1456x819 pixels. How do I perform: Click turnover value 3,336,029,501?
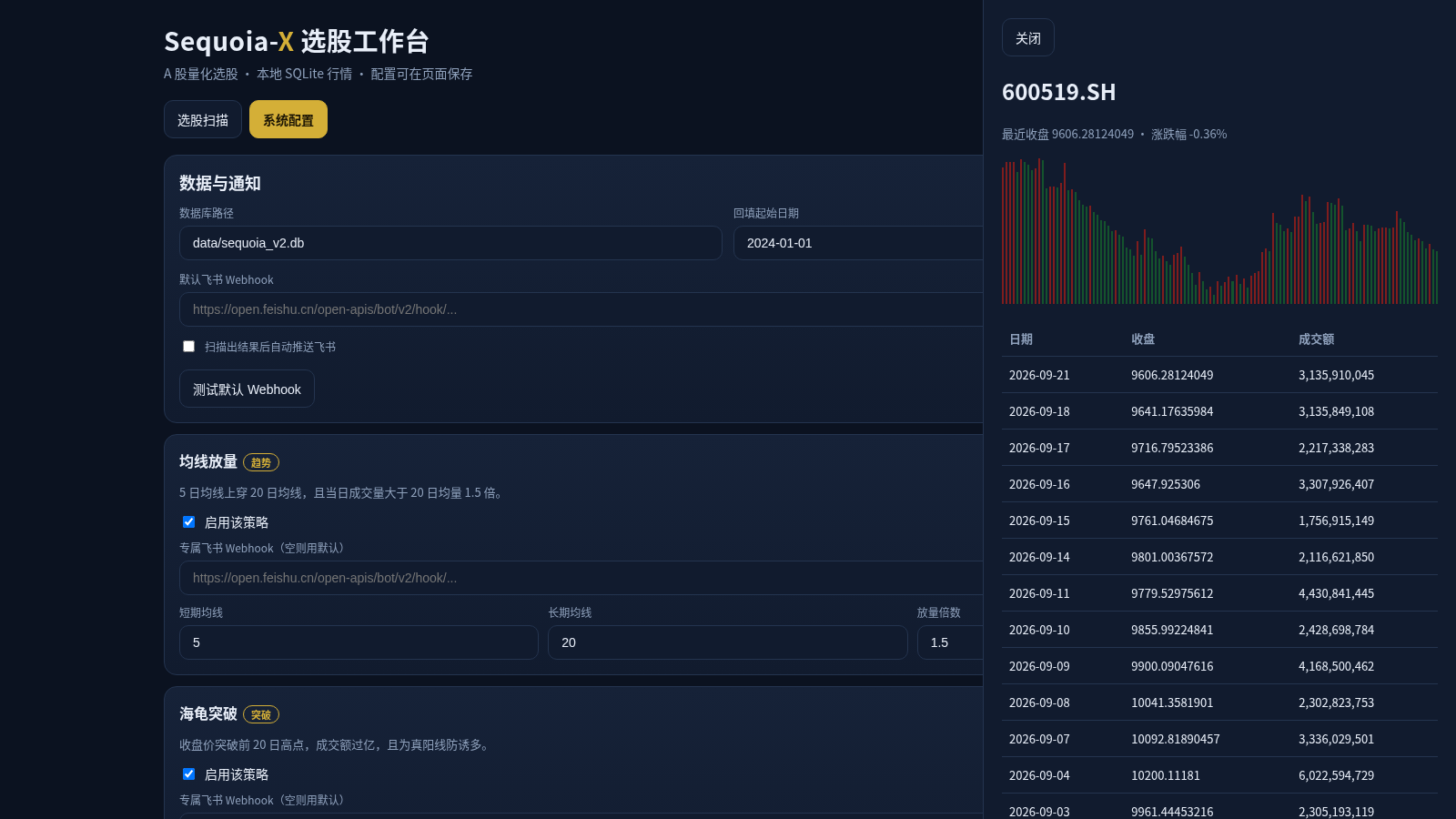(1336, 739)
